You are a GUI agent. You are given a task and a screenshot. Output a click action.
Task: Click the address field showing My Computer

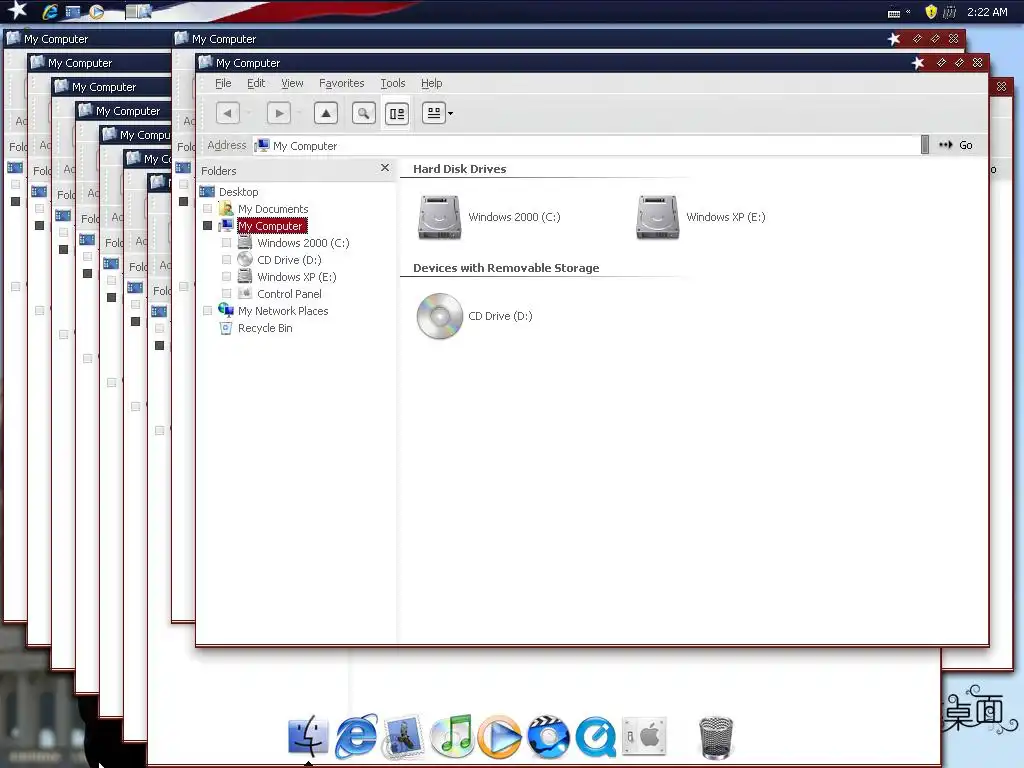586,146
